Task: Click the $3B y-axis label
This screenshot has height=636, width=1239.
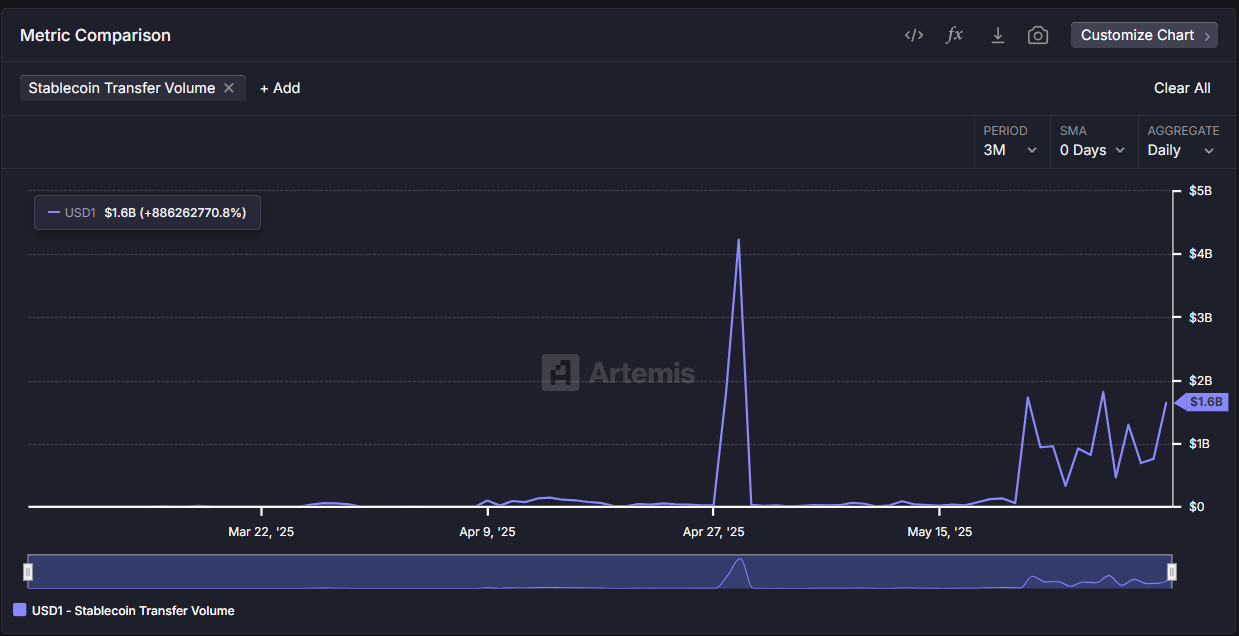Action: [x=1200, y=318]
